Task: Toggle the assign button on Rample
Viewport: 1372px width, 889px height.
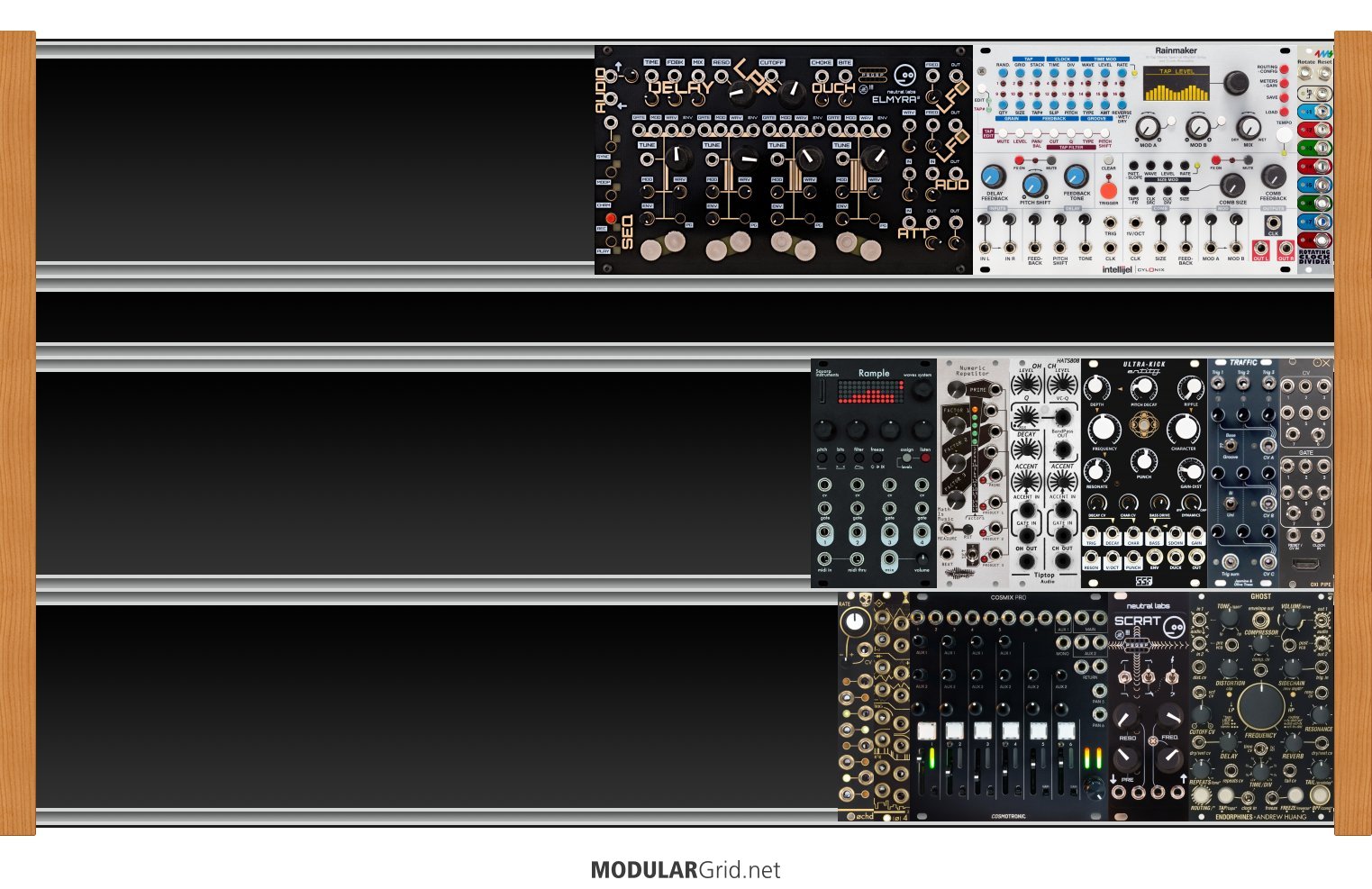Action: click(906, 458)
